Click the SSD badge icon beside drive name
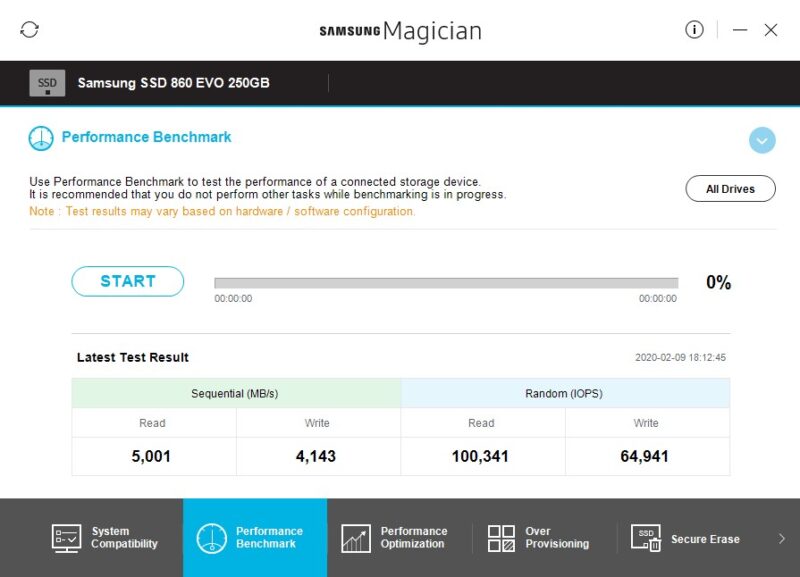 coord(46,82)
